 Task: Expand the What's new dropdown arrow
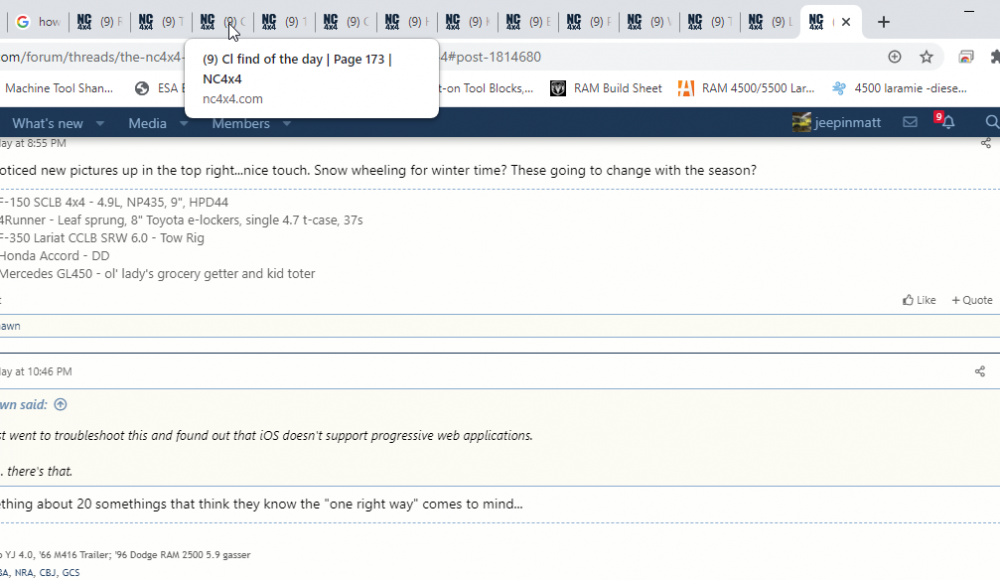[100, 124]
